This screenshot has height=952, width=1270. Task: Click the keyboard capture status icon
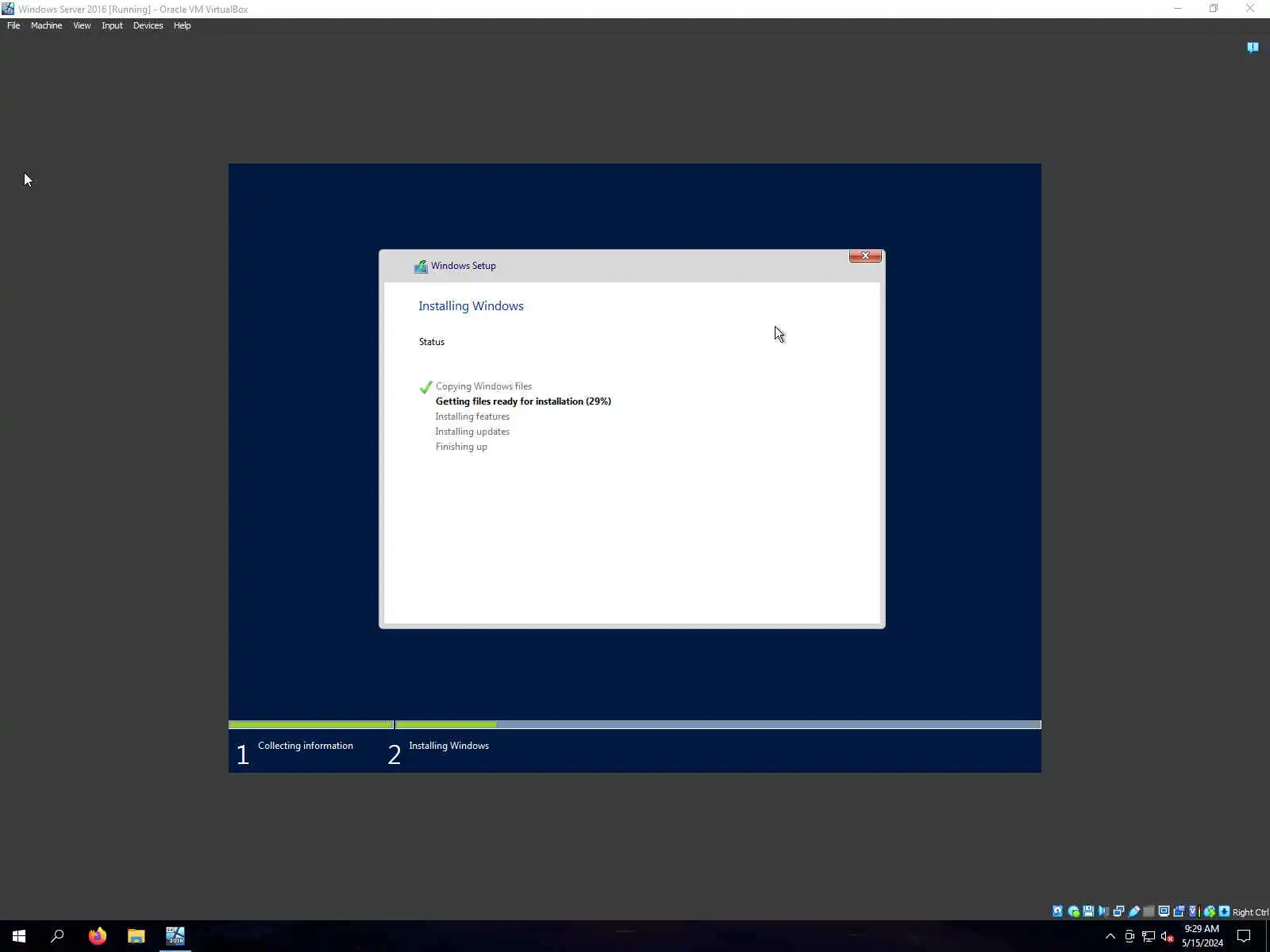(1224, 912)
